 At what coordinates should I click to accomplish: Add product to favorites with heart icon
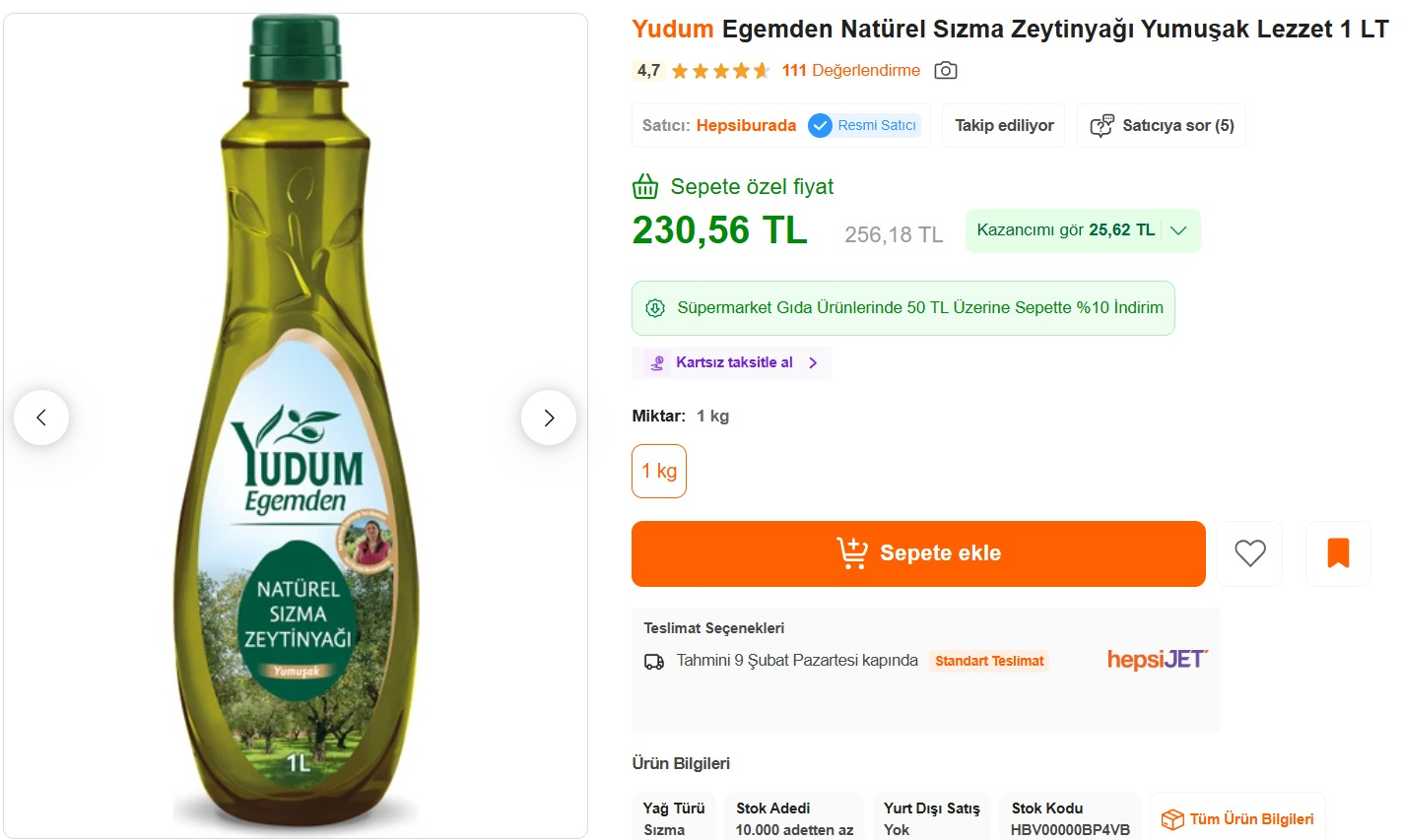[x=1249, y=553]
